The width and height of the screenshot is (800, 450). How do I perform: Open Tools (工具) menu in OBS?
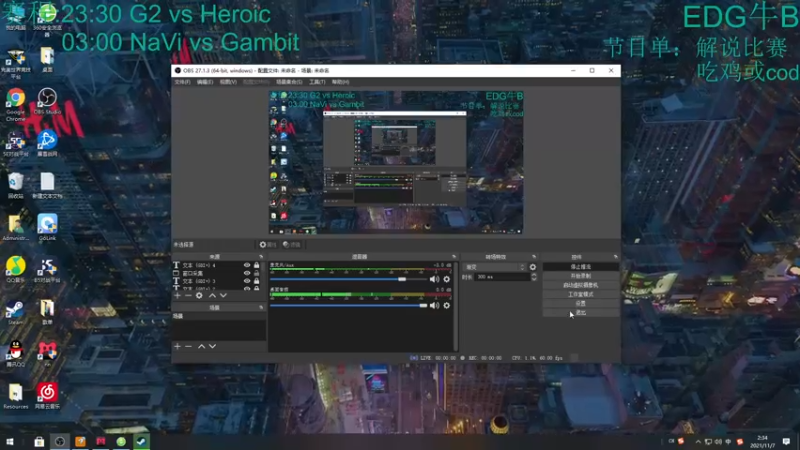coord(317,82)
